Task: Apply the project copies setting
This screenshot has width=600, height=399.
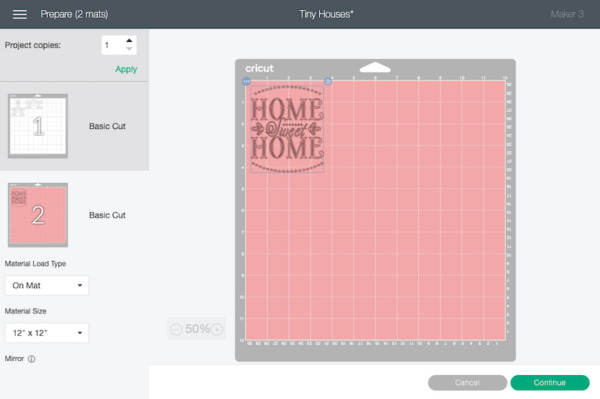Action: (x=126, y=69)
